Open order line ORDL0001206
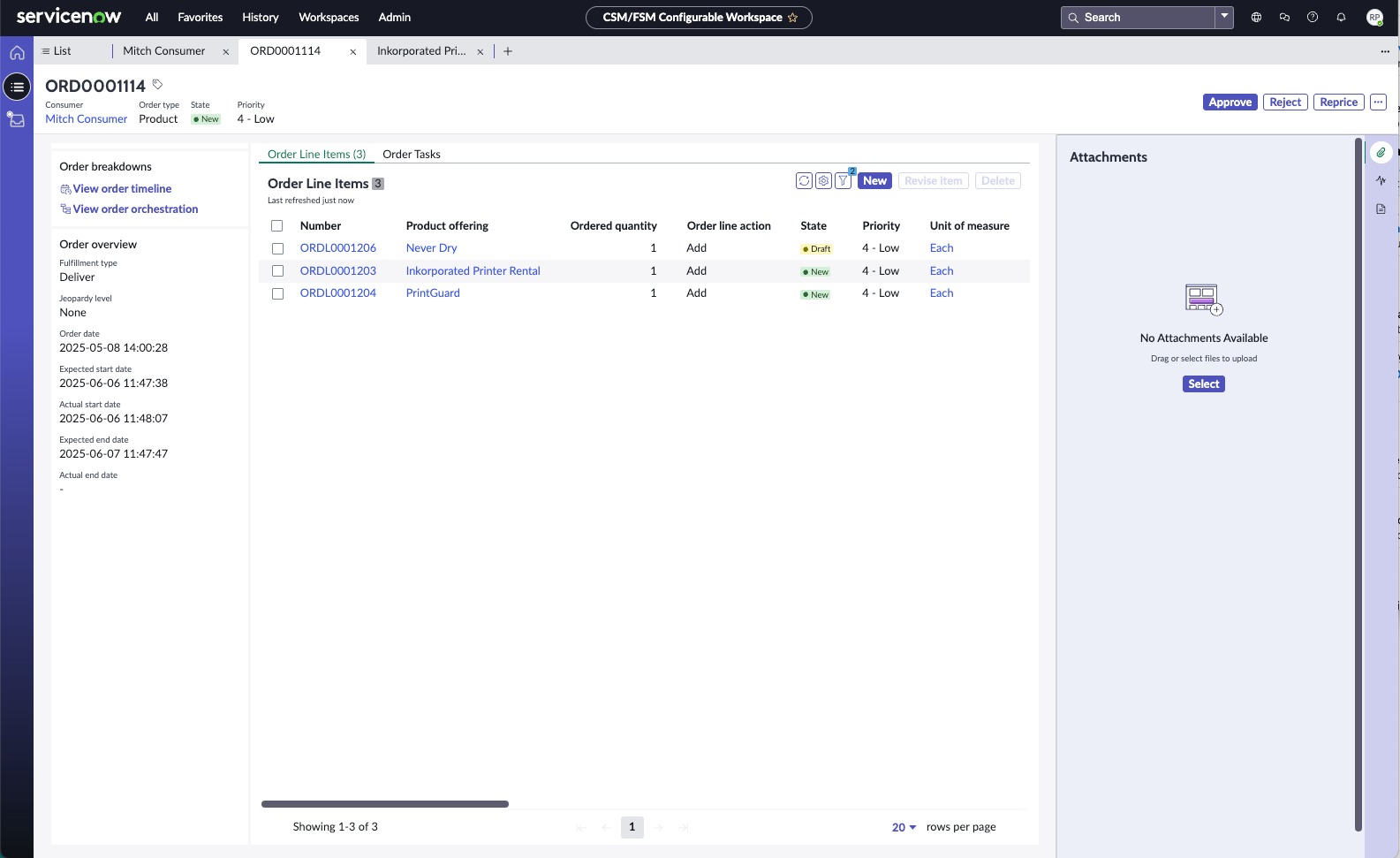 coord(338,248)
